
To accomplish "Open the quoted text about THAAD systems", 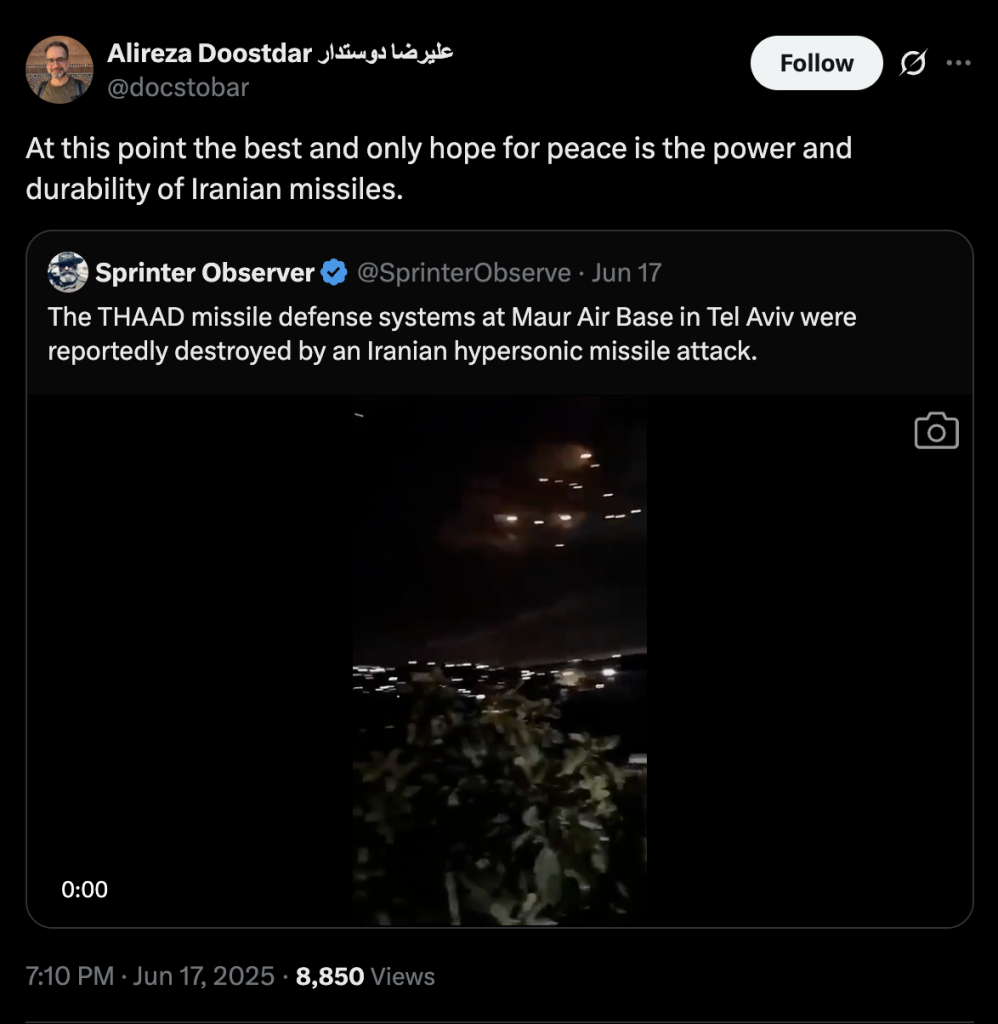I will [x=452, y=334].
